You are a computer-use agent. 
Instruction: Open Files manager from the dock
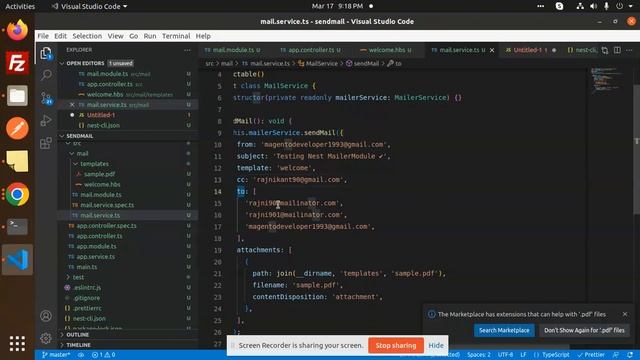[17, 96]
